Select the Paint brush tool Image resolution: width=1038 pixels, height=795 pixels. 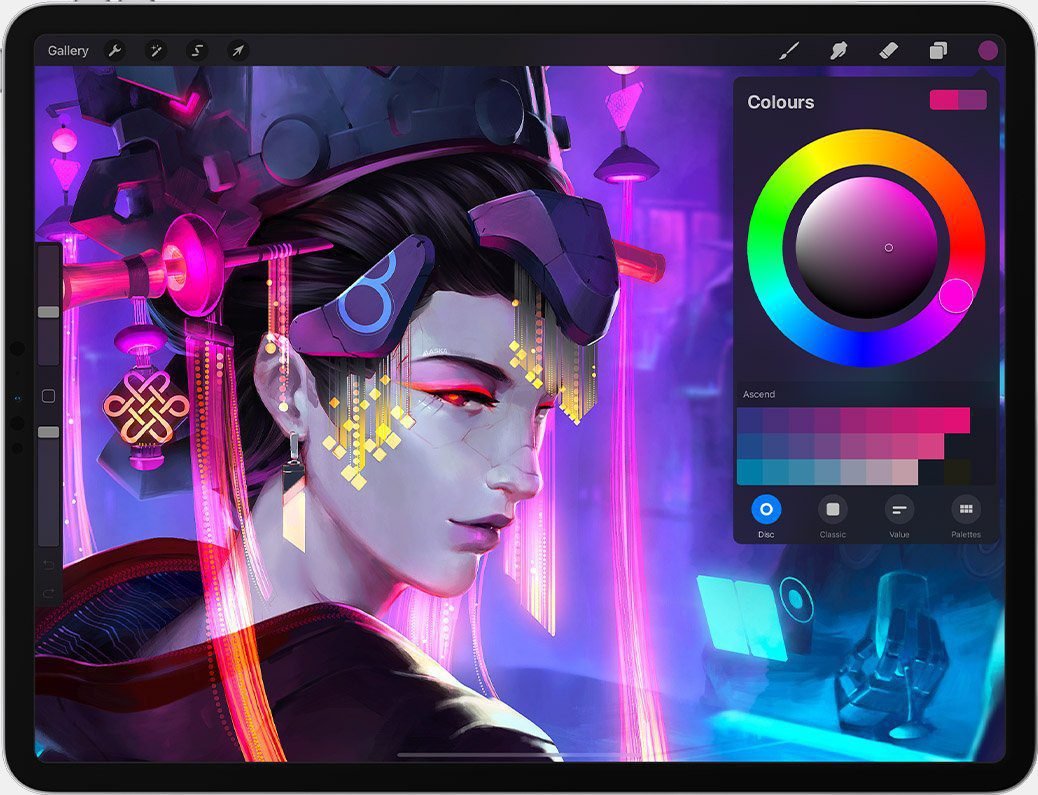[789, 51]
